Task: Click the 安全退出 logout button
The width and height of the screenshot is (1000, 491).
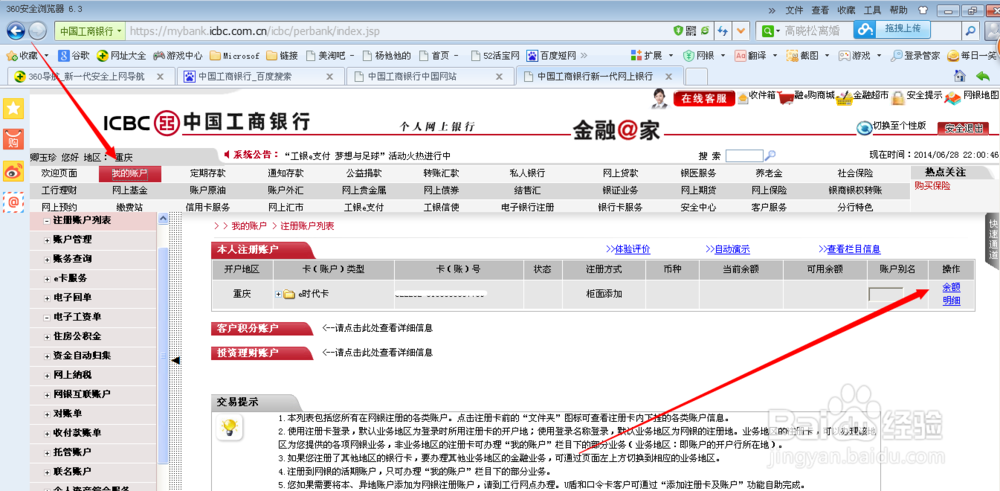Action: click(x=963, y=128)
